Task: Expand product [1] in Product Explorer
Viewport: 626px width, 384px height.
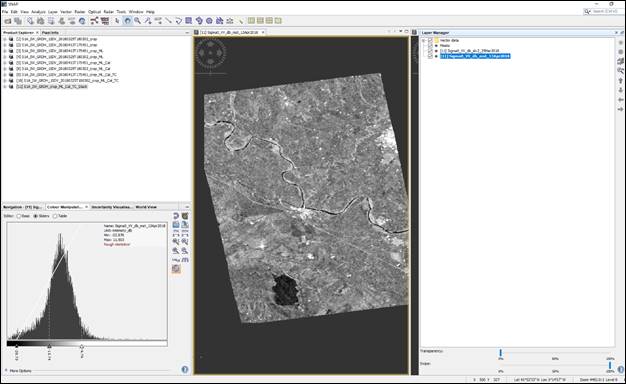Action: pyautogui.click(x=5, y=39)
